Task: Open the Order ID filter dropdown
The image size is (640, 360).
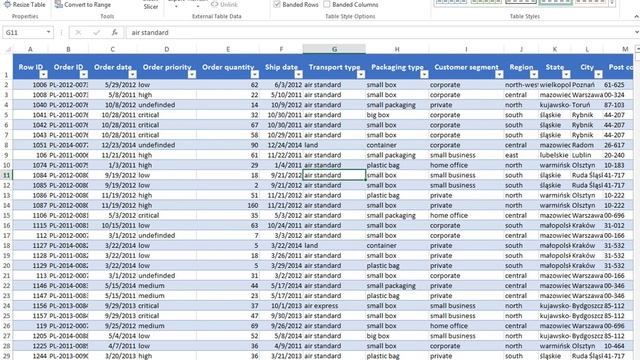Action: point(84,74)
